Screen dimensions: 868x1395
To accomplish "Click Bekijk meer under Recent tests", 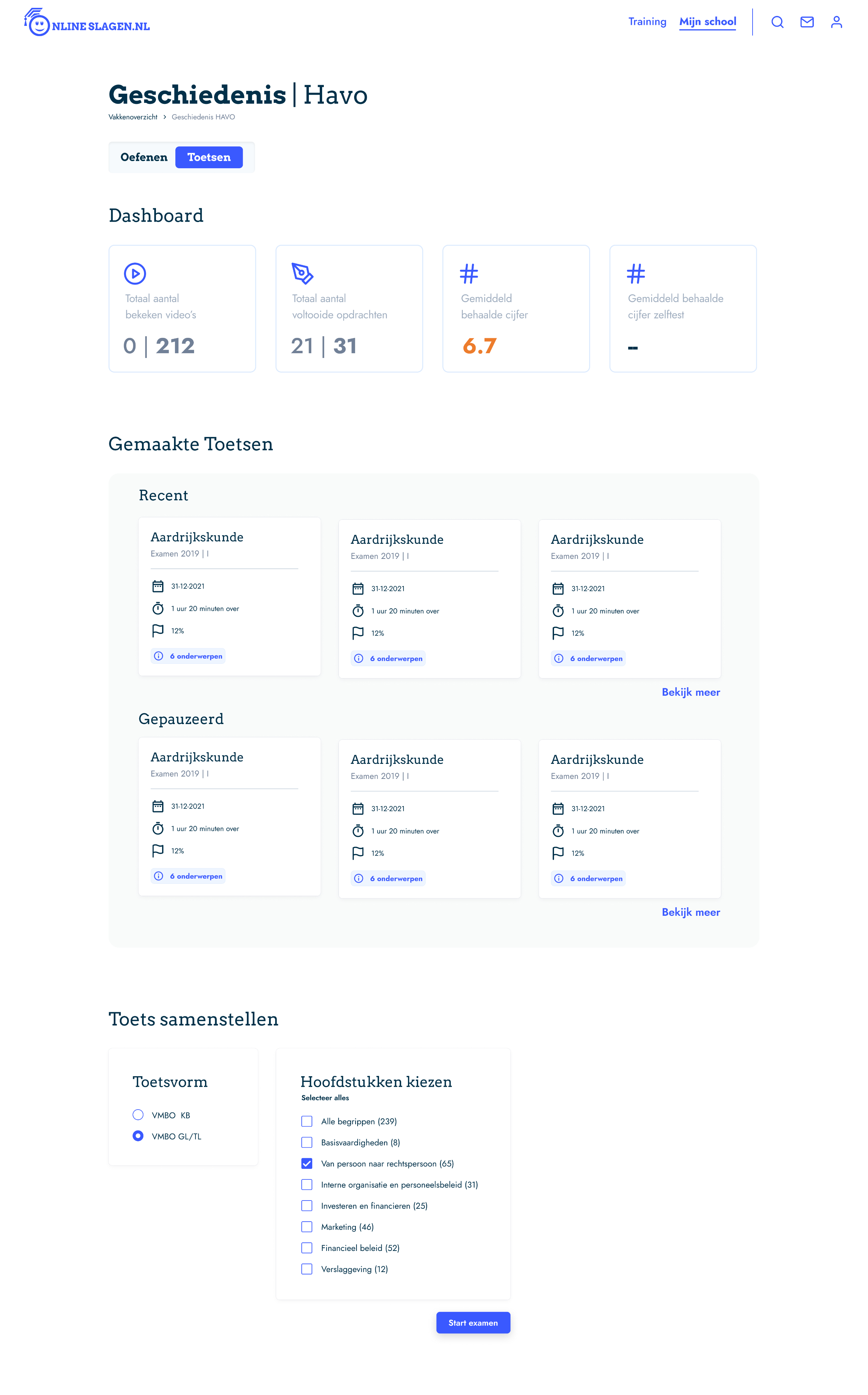I will click(x=691, y=692).
